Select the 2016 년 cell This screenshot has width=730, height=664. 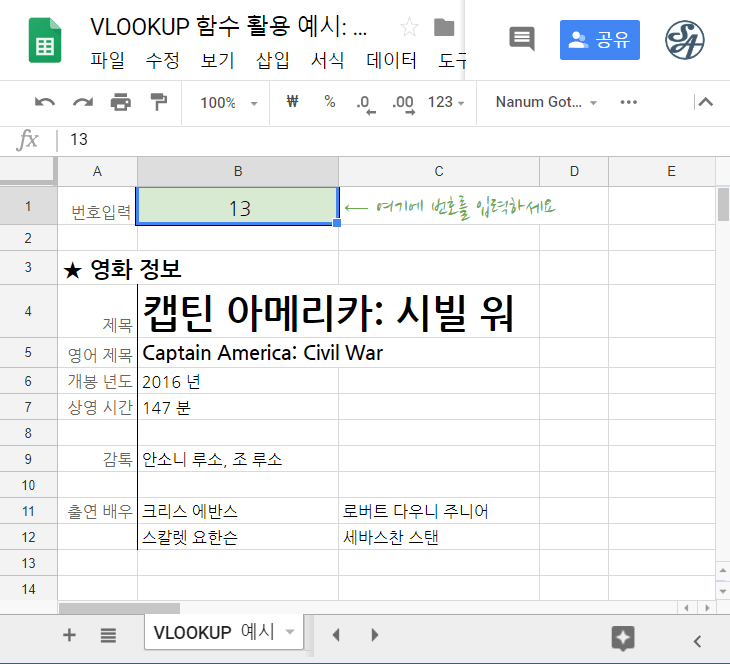(238, 381)
